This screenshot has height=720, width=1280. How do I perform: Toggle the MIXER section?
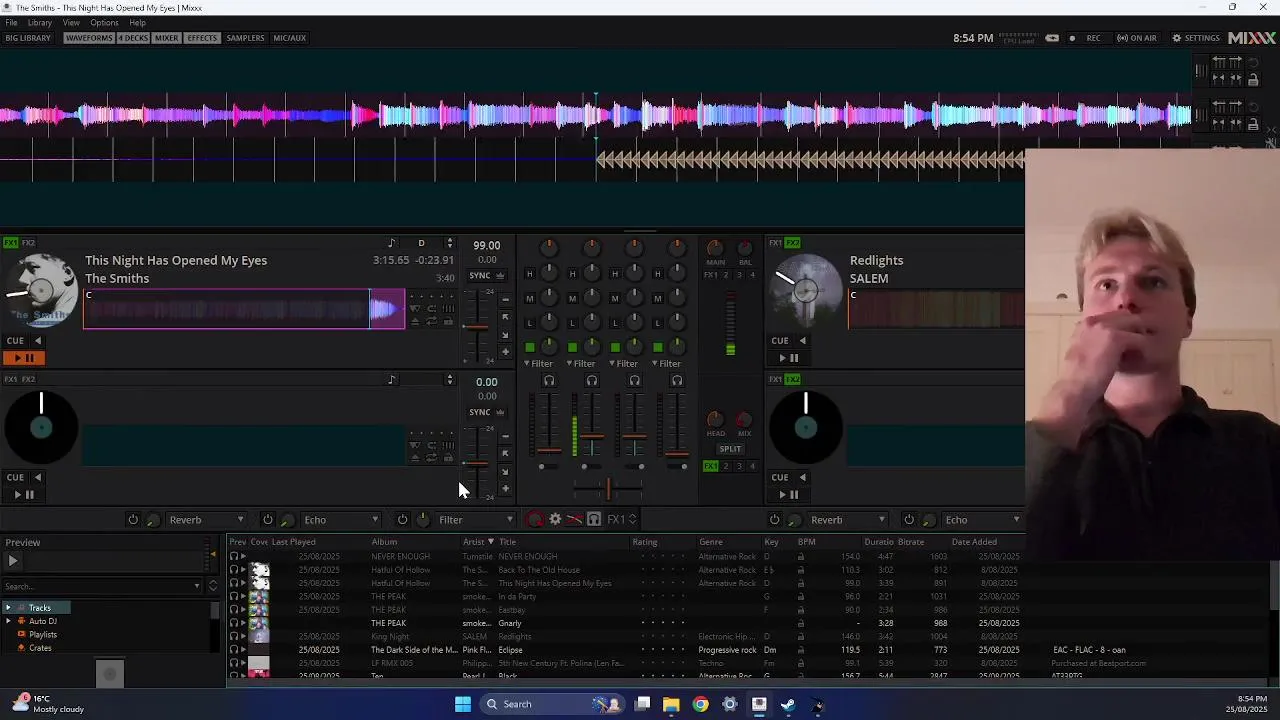tap(166, 38)
